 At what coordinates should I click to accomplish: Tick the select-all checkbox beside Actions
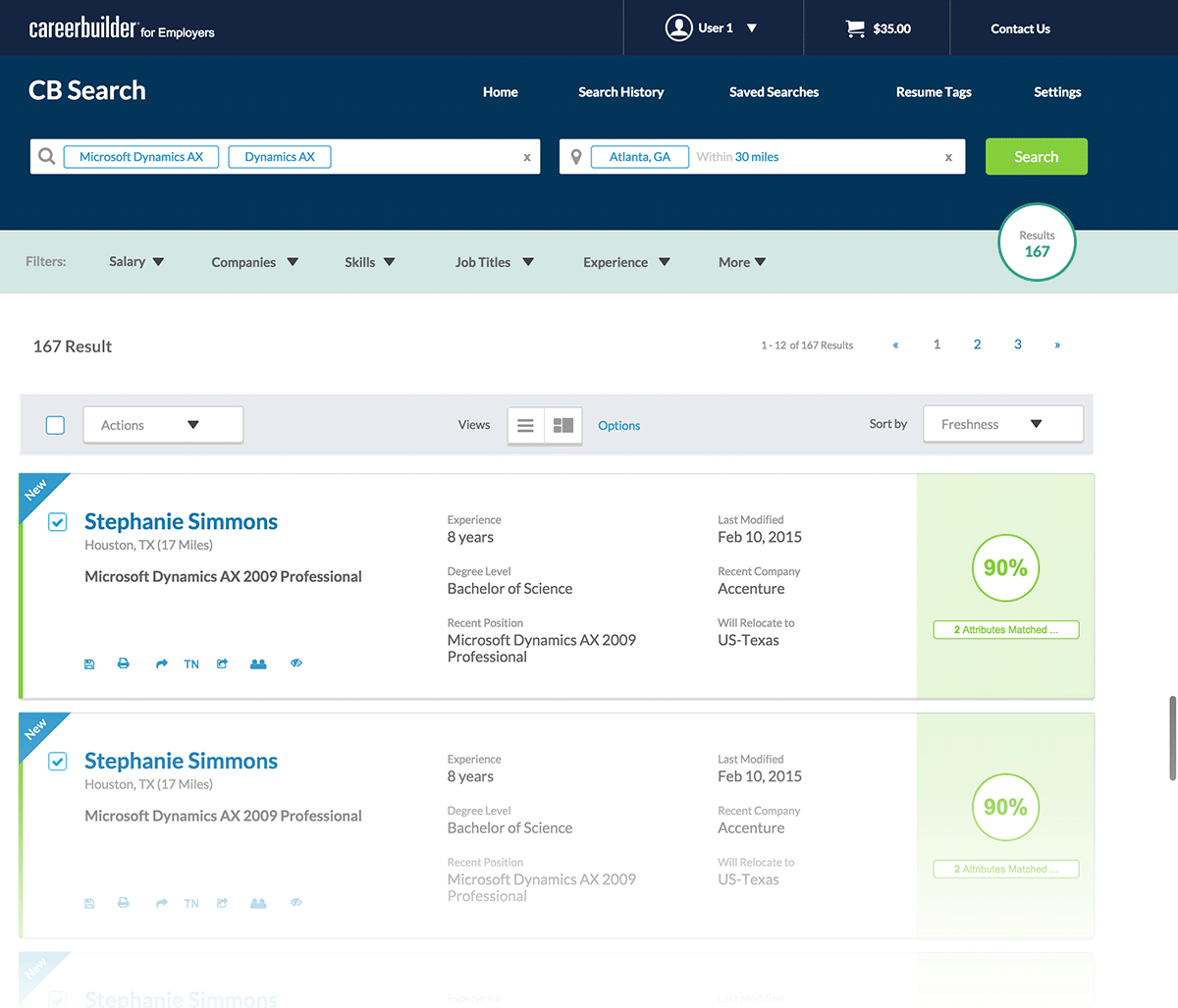(x=55, y=425)
